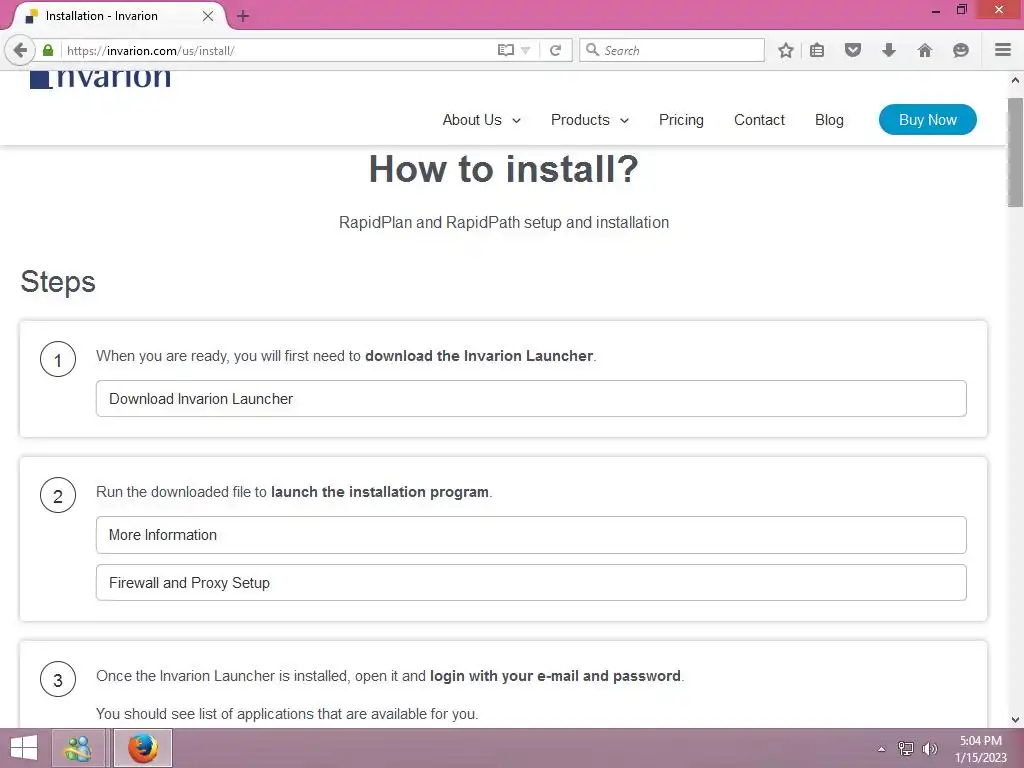Open the Hello chat smiley icon
This screenshot has width=1024, height=768.
pos(961,50)
